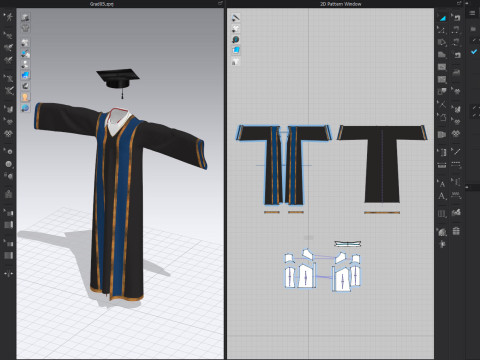The height and width of the screenshot is (360, 480).
Task: Click the garment icon with arrow in 2D window
Action: [236, 28]
